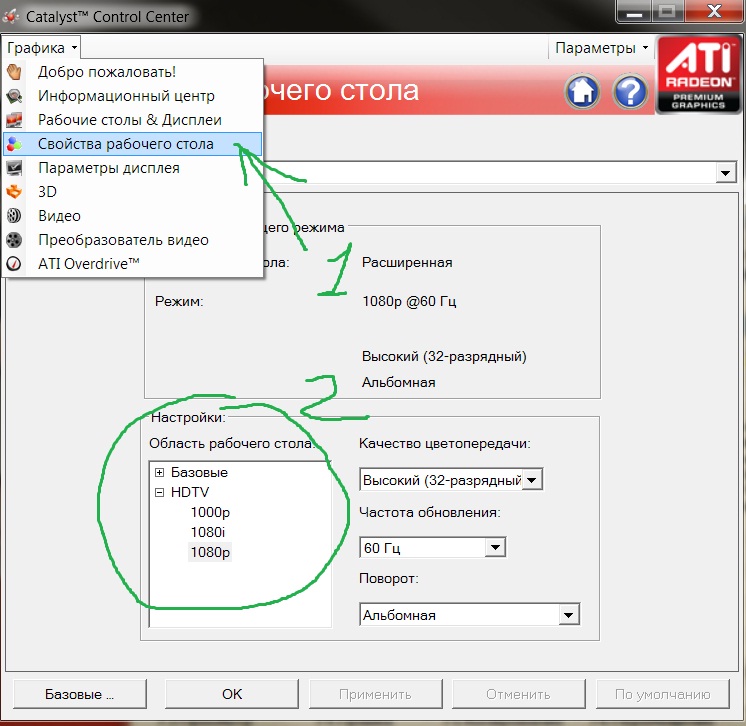Click the Применить button

pos(375,694)
